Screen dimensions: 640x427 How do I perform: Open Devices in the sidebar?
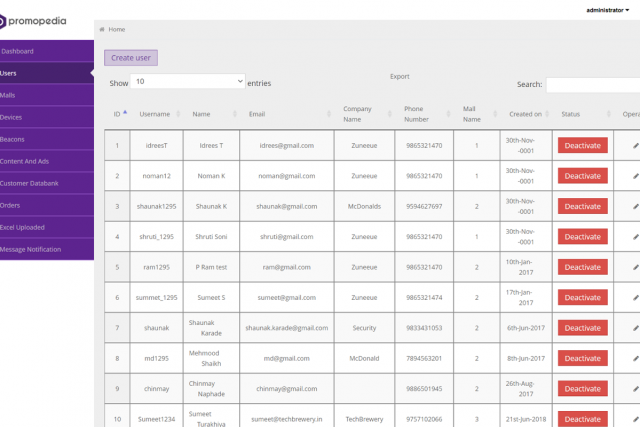47,117
